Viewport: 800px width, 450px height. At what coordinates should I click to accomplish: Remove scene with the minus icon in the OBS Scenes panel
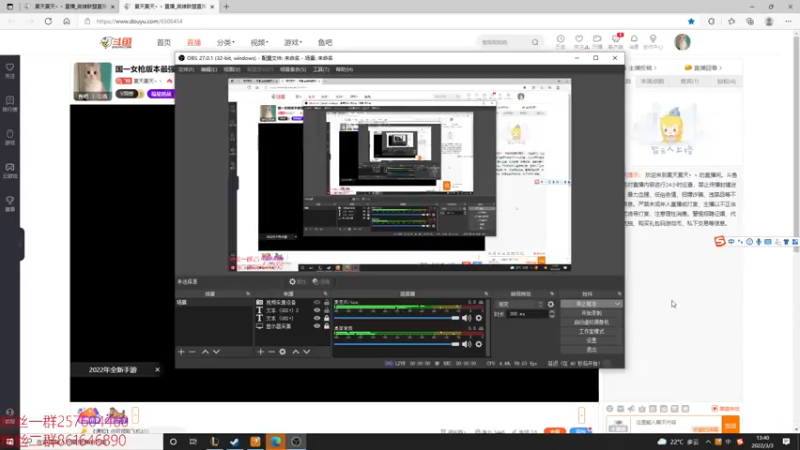pyautogui.click(x=192, y=352)
